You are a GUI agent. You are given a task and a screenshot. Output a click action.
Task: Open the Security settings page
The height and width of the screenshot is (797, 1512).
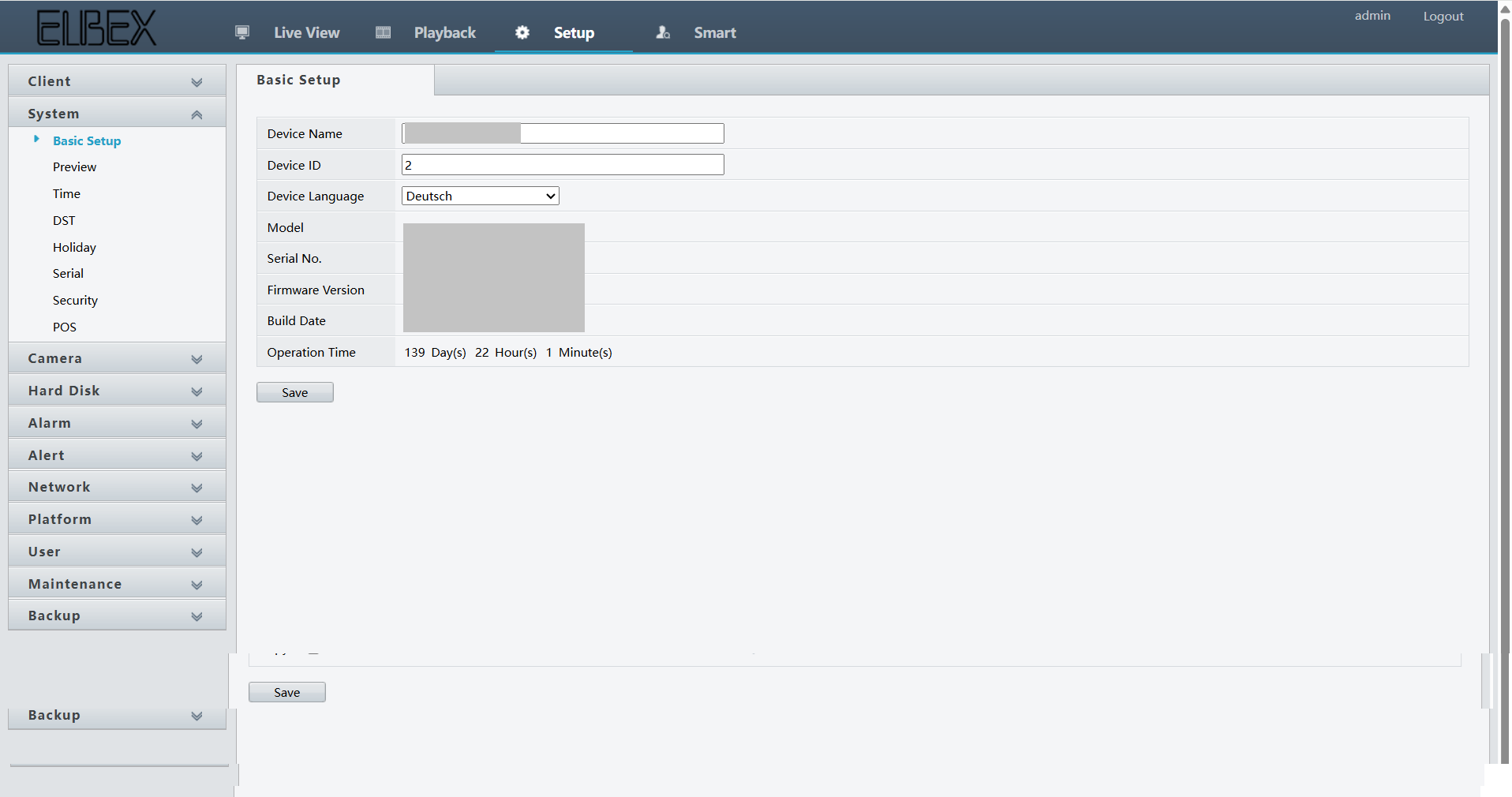pyautogui.click(x=75, y=300)
